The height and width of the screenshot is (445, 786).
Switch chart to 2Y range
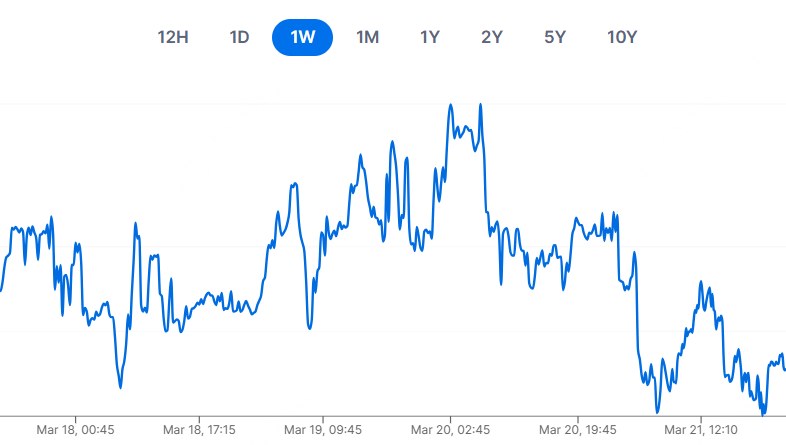pyautogui.click(x=491, y=38)
